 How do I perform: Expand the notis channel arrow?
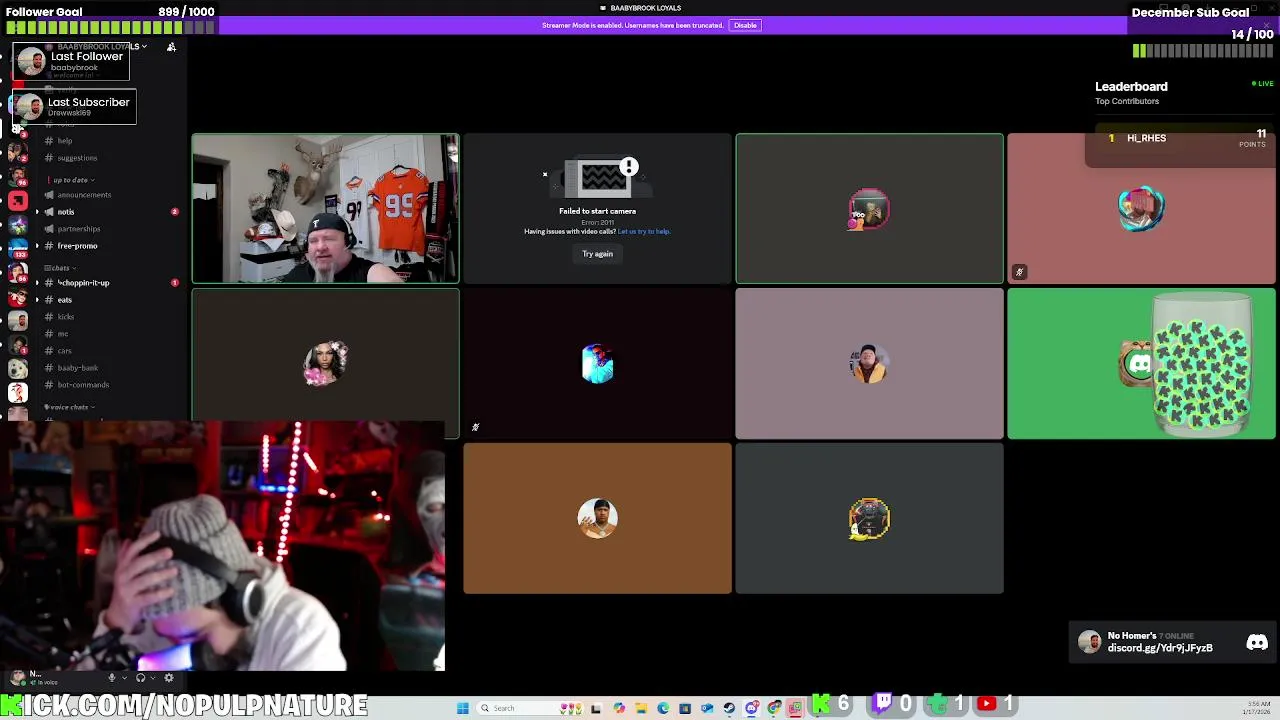[37, 212]
